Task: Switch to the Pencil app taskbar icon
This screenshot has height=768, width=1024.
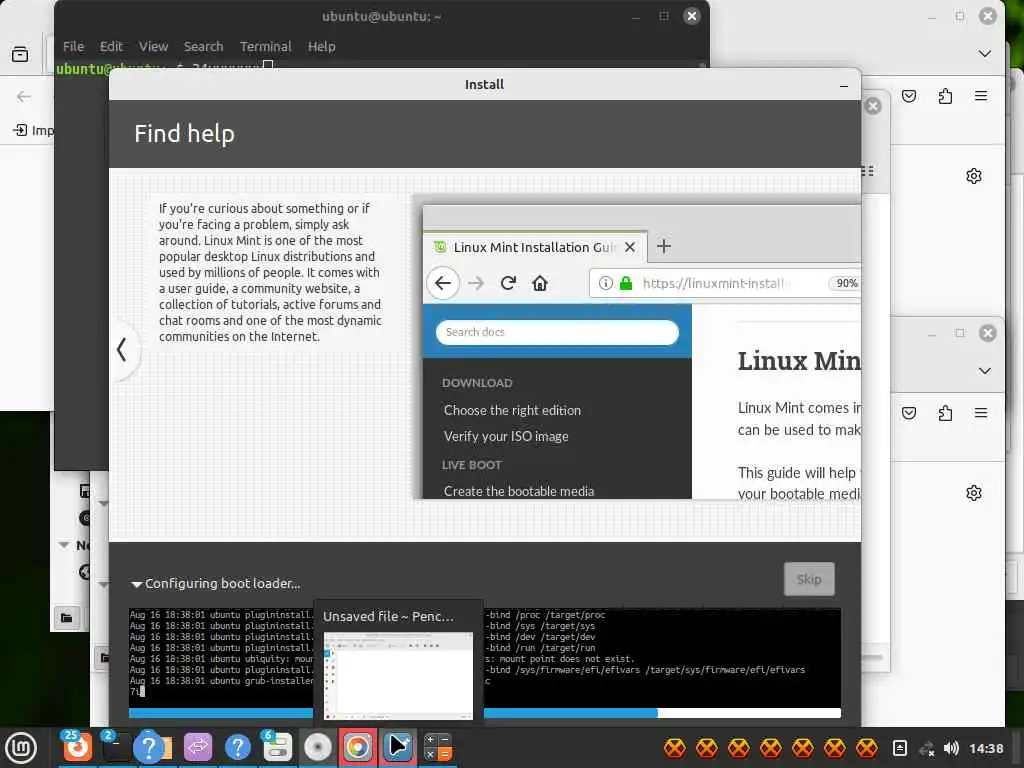Action: coord(398,747)
